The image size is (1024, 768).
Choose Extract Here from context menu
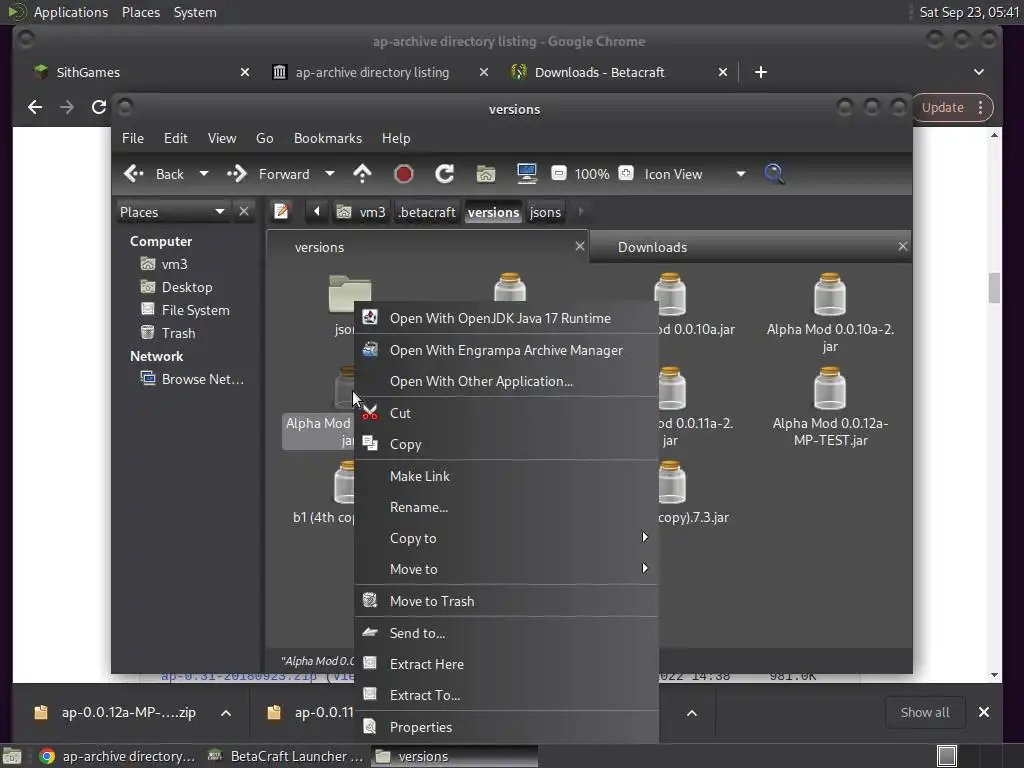(506, 664)
